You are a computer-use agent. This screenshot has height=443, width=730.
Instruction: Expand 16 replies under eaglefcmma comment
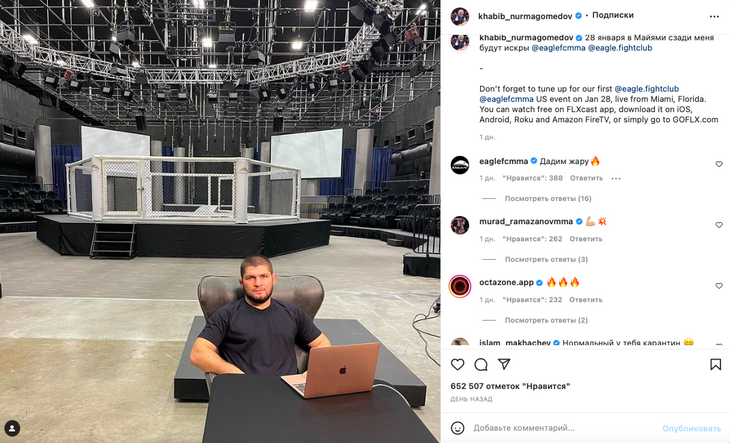[x=548, y=199]
